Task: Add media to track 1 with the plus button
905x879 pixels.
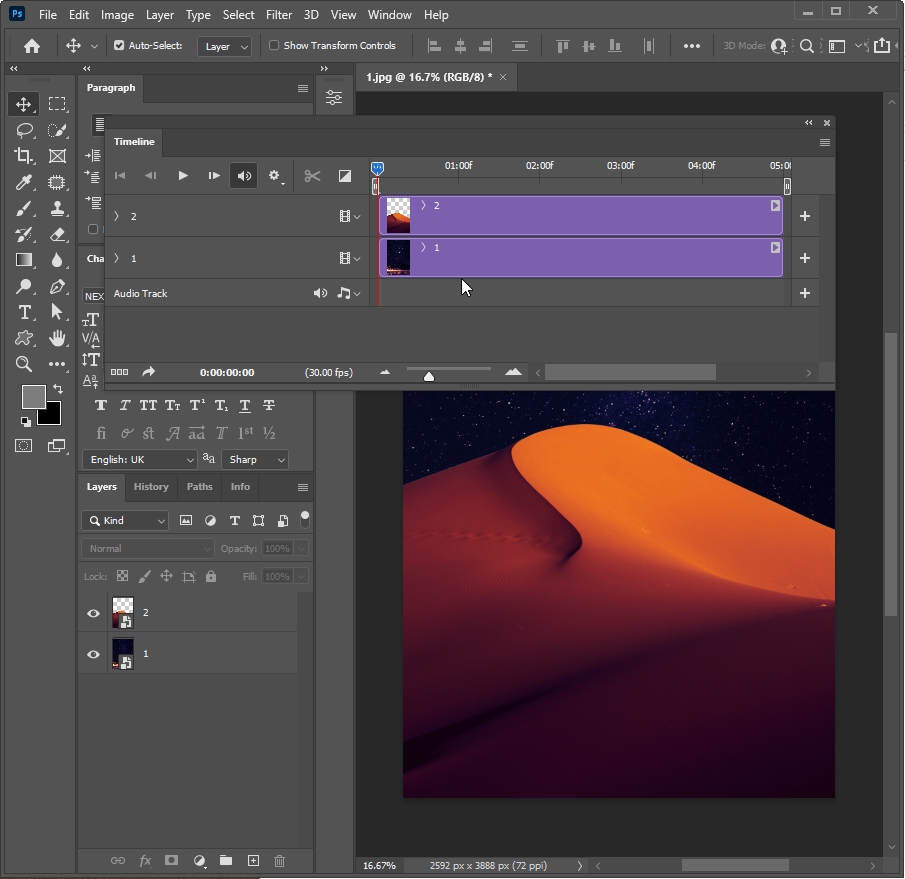Action: (x=804, y=258)
